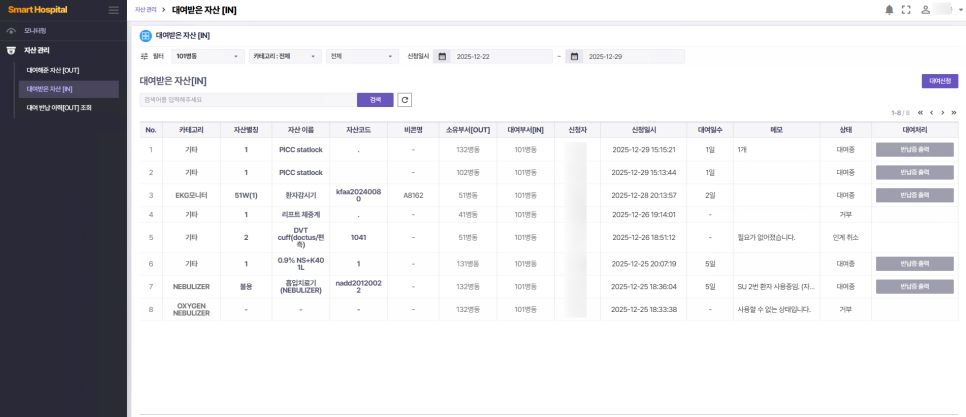Go to previous page arrow
966x417 pixels.
[x=932, y=113]
